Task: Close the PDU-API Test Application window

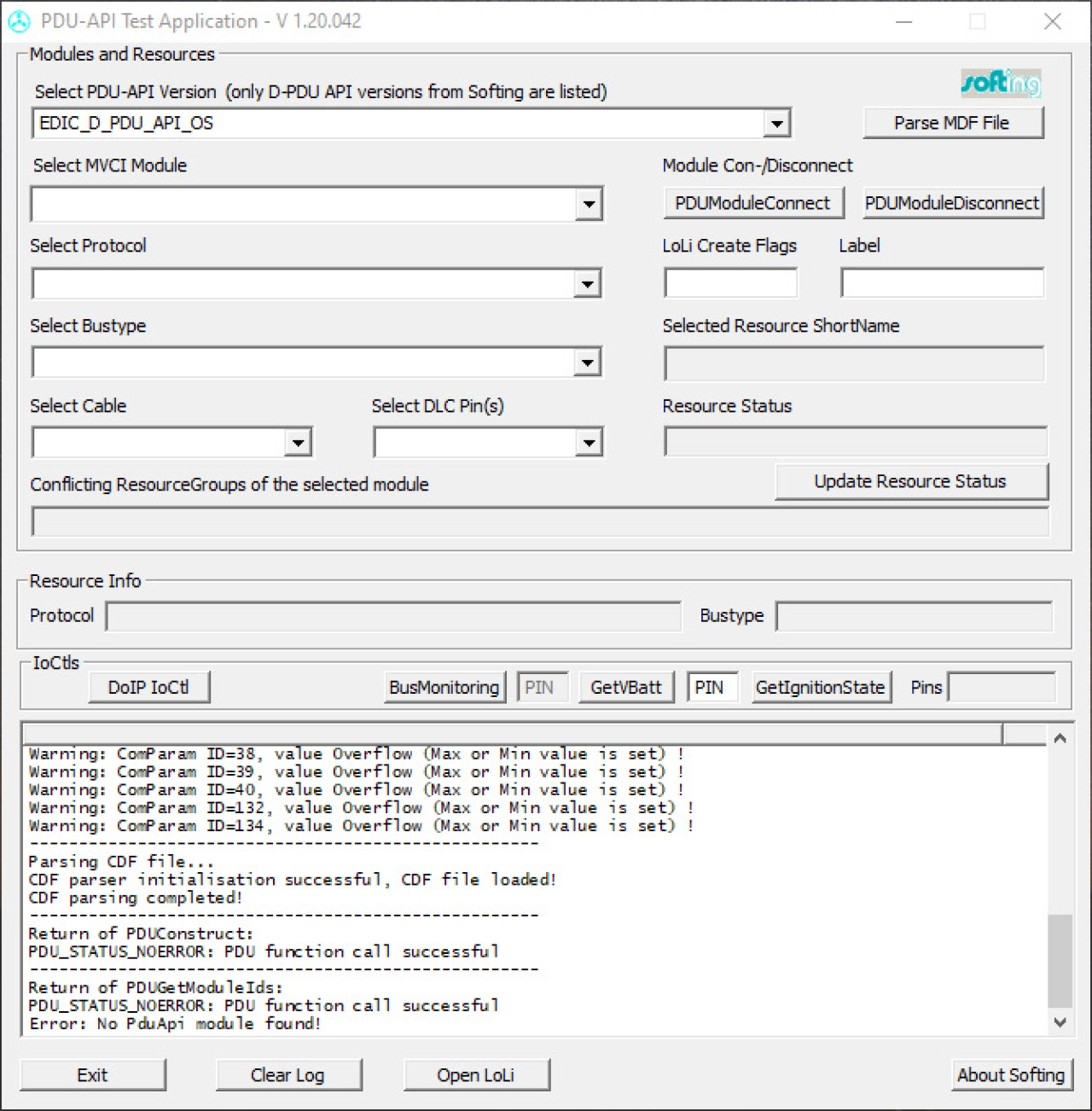Action: pyautogui.click(x=1053, y=21)
